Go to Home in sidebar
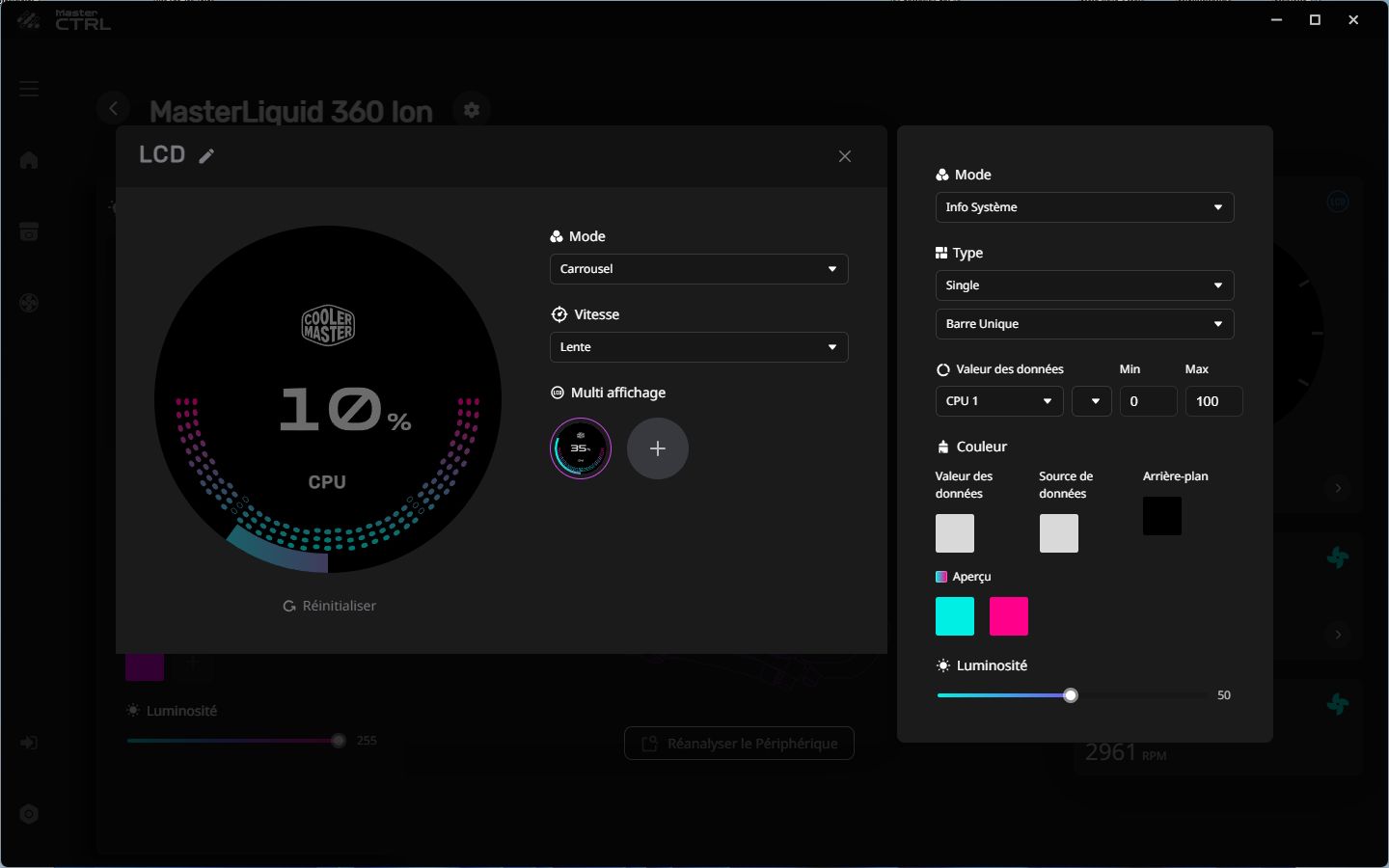The image size is (1389, 868). [29, 159]
